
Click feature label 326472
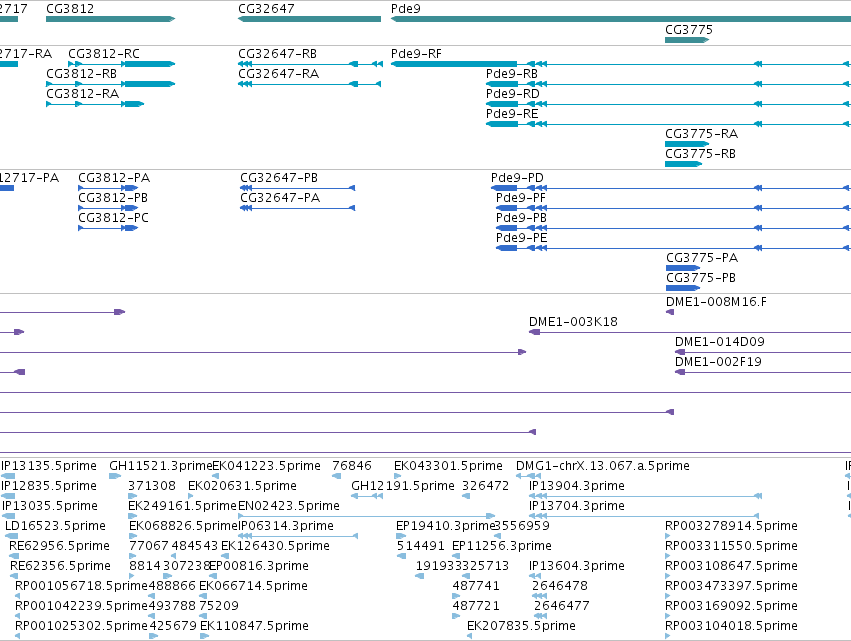point(485,486)
